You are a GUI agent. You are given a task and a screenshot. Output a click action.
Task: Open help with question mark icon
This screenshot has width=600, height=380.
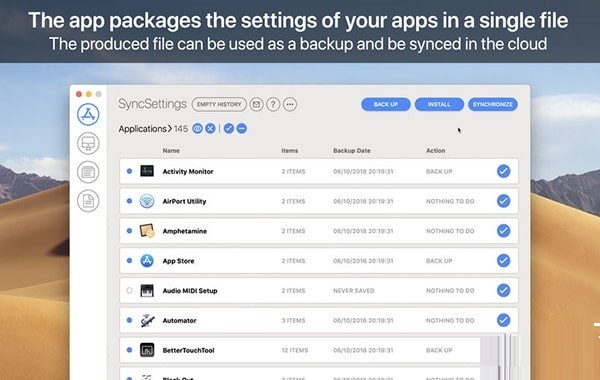click(273, 104)
